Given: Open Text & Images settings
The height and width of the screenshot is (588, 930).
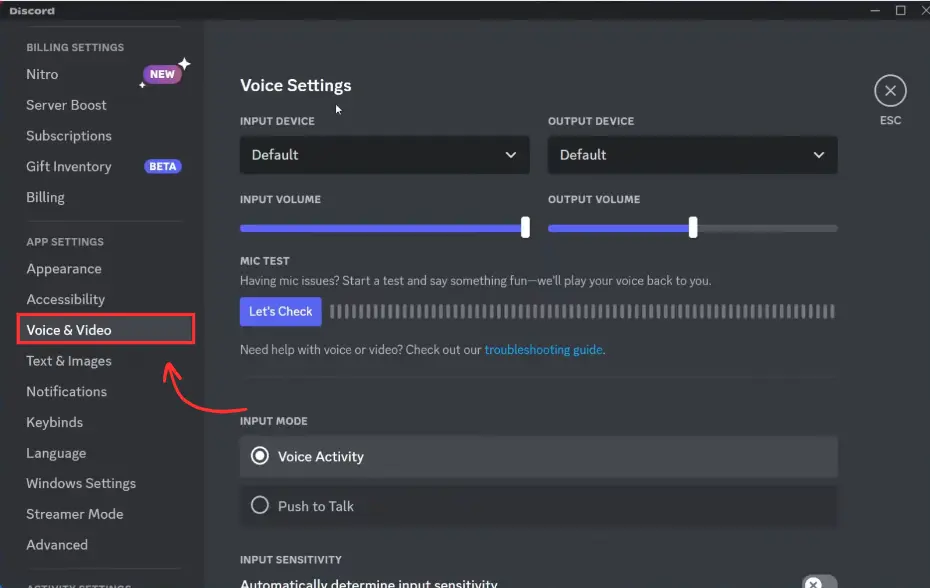Looking at the screenshot, I should (69, 361).
